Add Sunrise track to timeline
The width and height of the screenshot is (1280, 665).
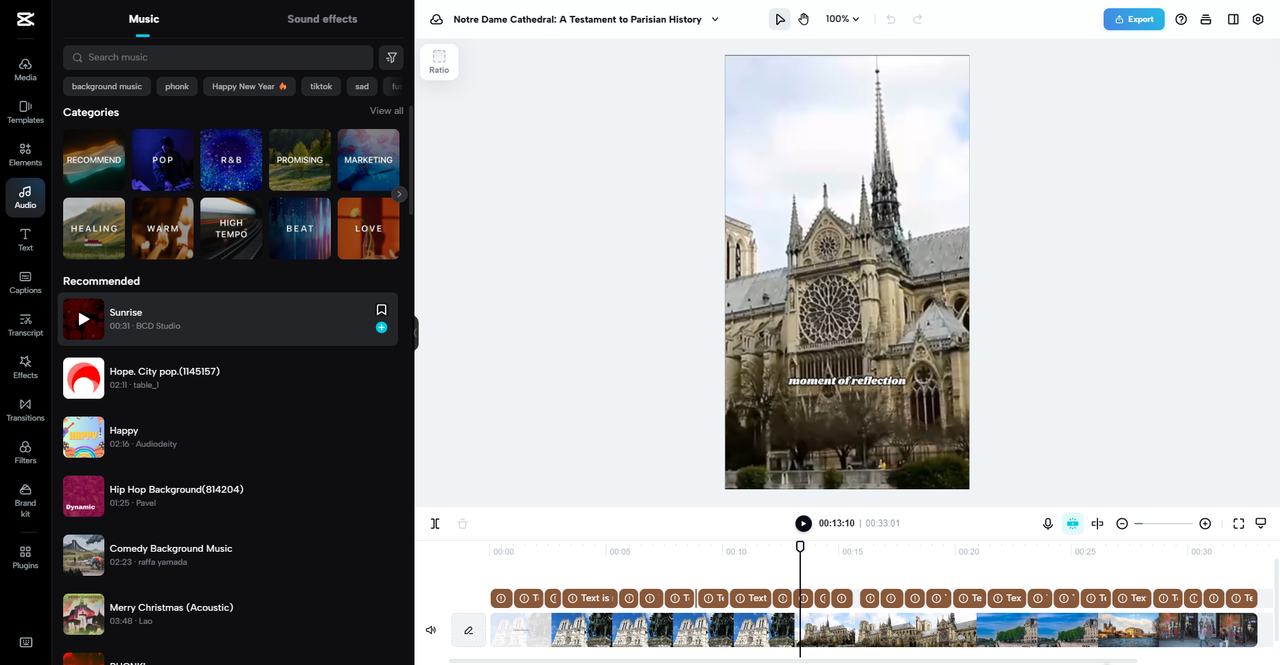381,327
